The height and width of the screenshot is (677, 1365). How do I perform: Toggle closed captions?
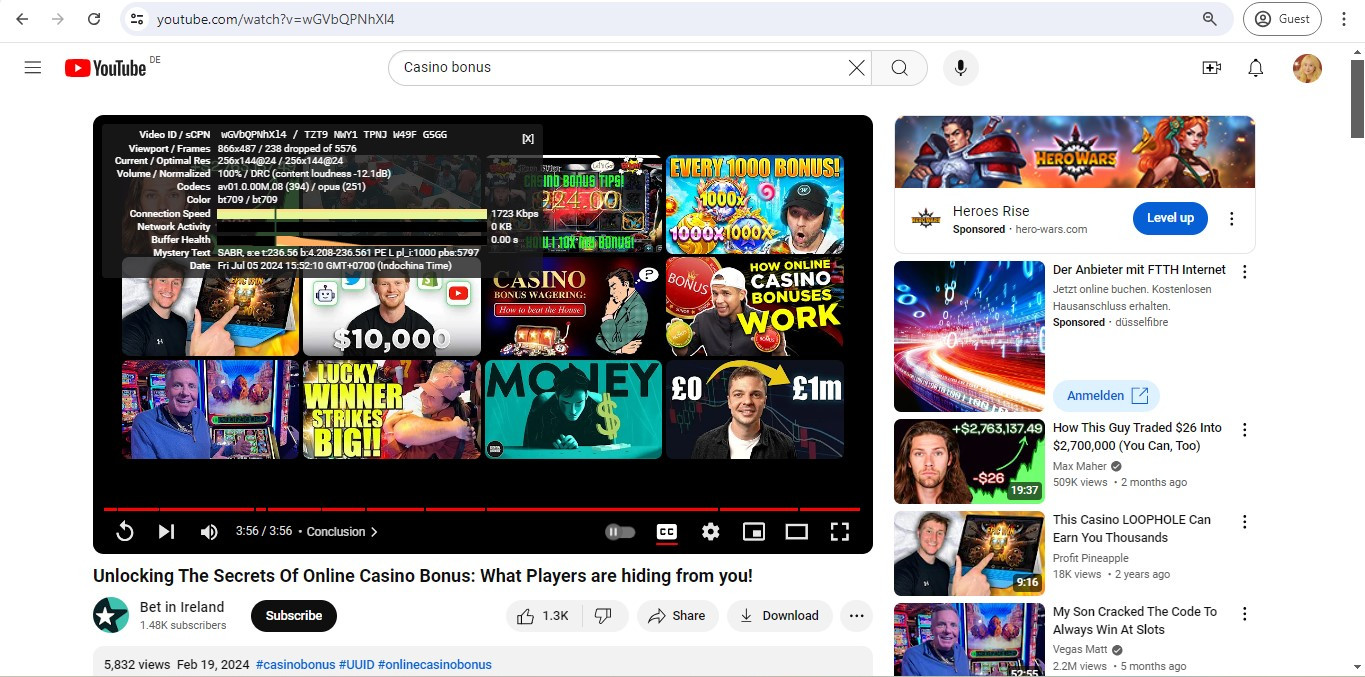coord(667,532)
